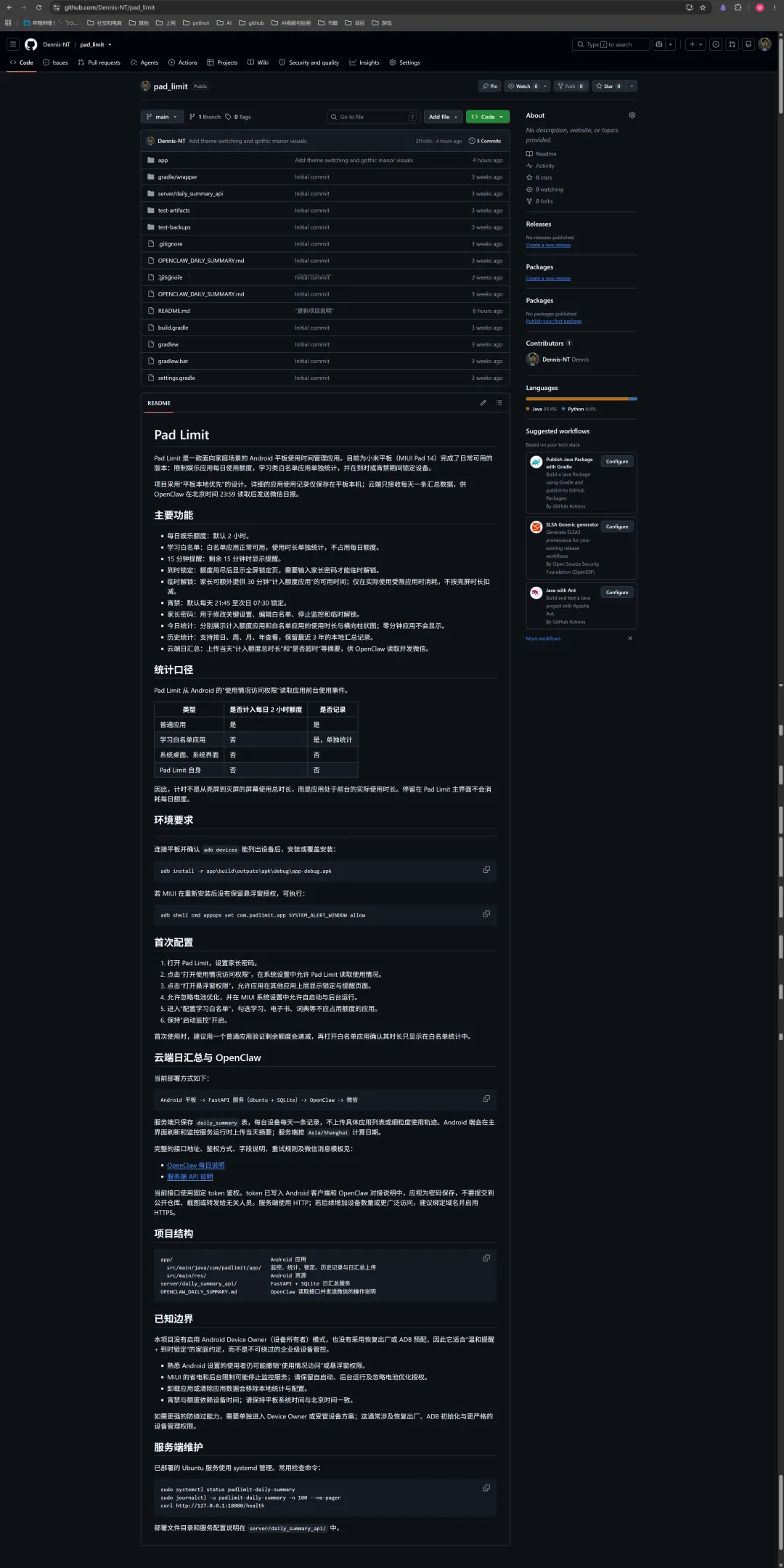This screenshot has height=1568, width=784.
Task: Select the blue Python language dot
Action: pos(563,409)
